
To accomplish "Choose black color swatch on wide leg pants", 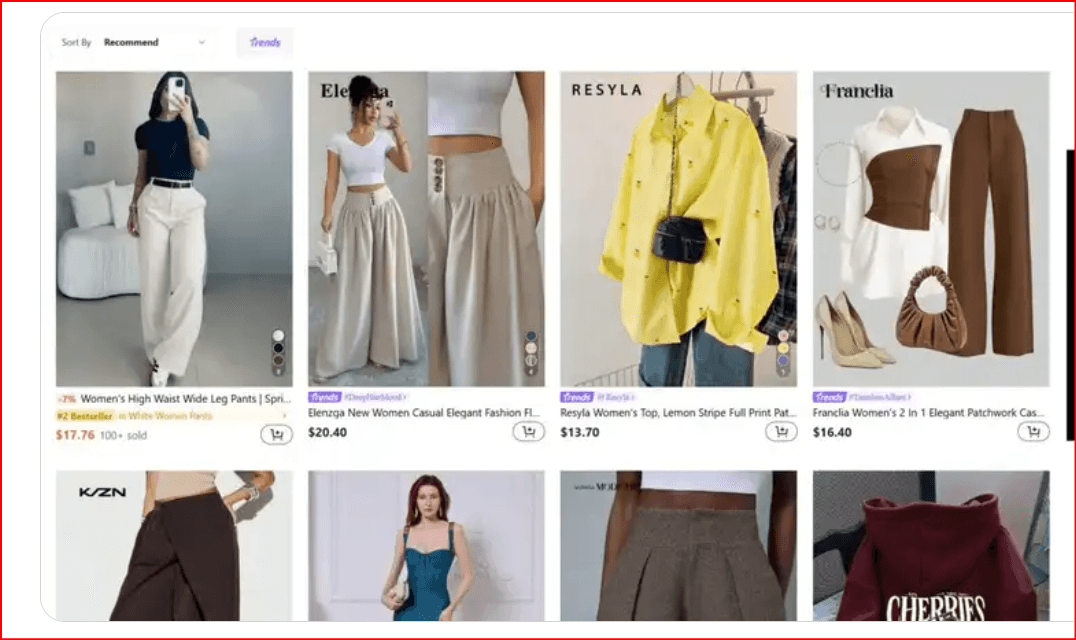I will 278,349.
